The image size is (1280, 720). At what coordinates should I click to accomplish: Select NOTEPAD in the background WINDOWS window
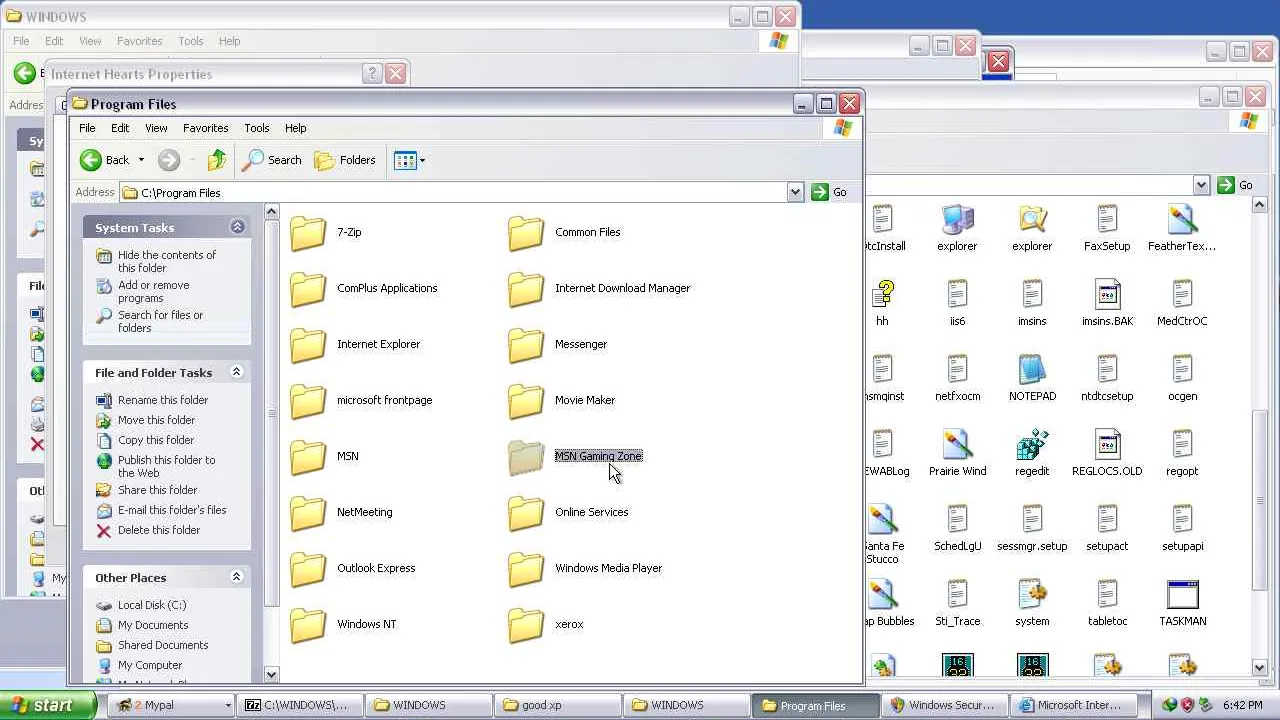click(x=1032, y=377)
